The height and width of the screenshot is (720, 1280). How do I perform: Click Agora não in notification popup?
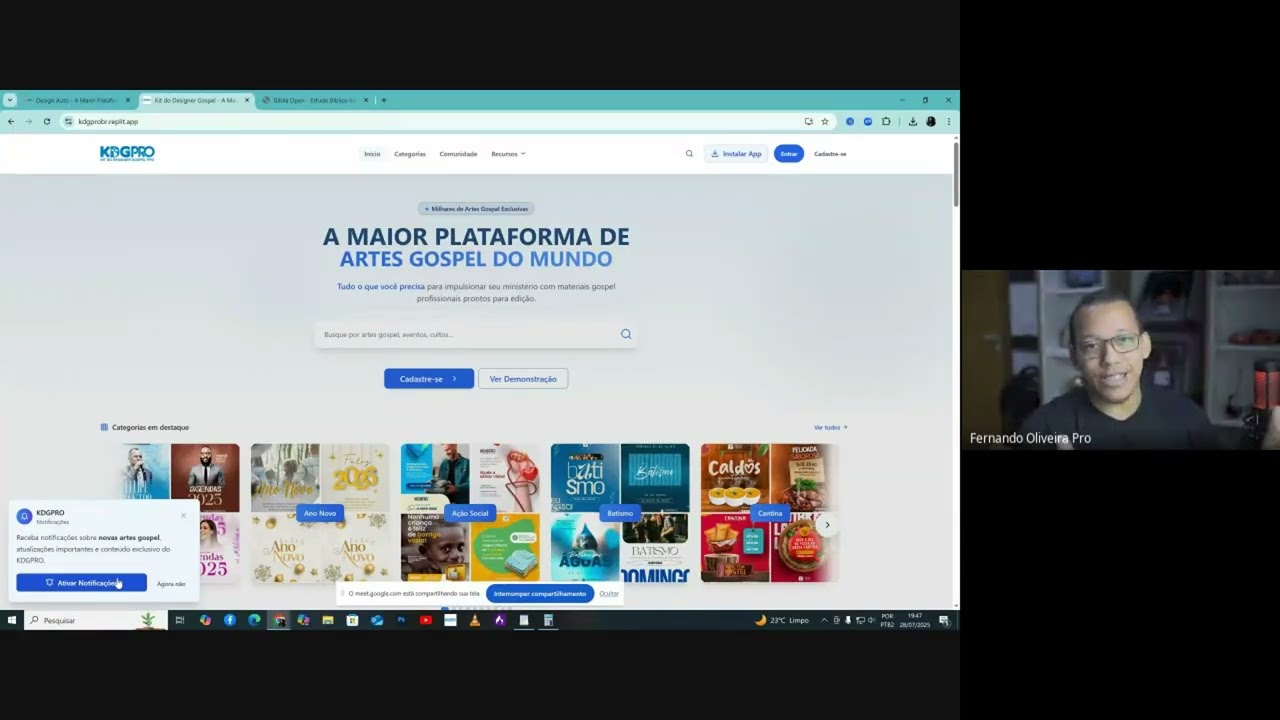click(171, 583)
